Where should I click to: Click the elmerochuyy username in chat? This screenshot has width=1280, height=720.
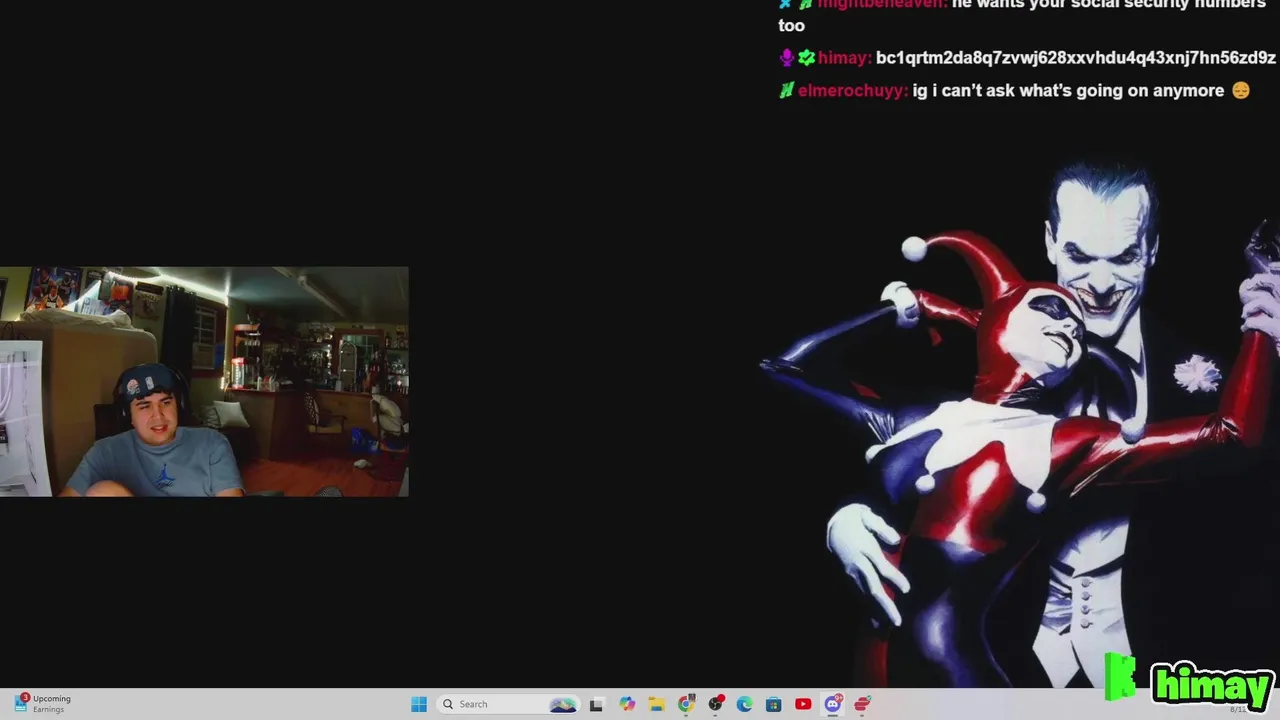pos(852,91)
